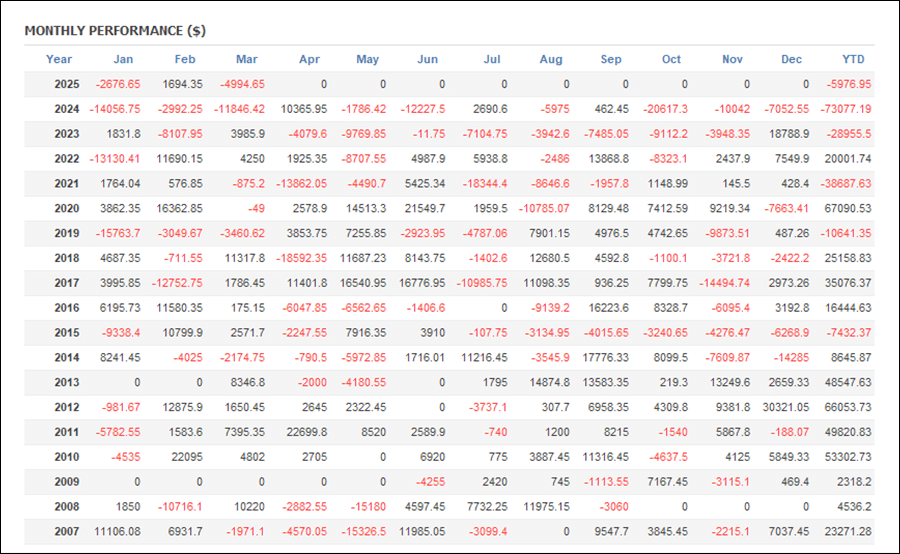The width and height of the screenshot is (900, 554).
Task: Click the Nov column header
Action: tap(732, 59)
